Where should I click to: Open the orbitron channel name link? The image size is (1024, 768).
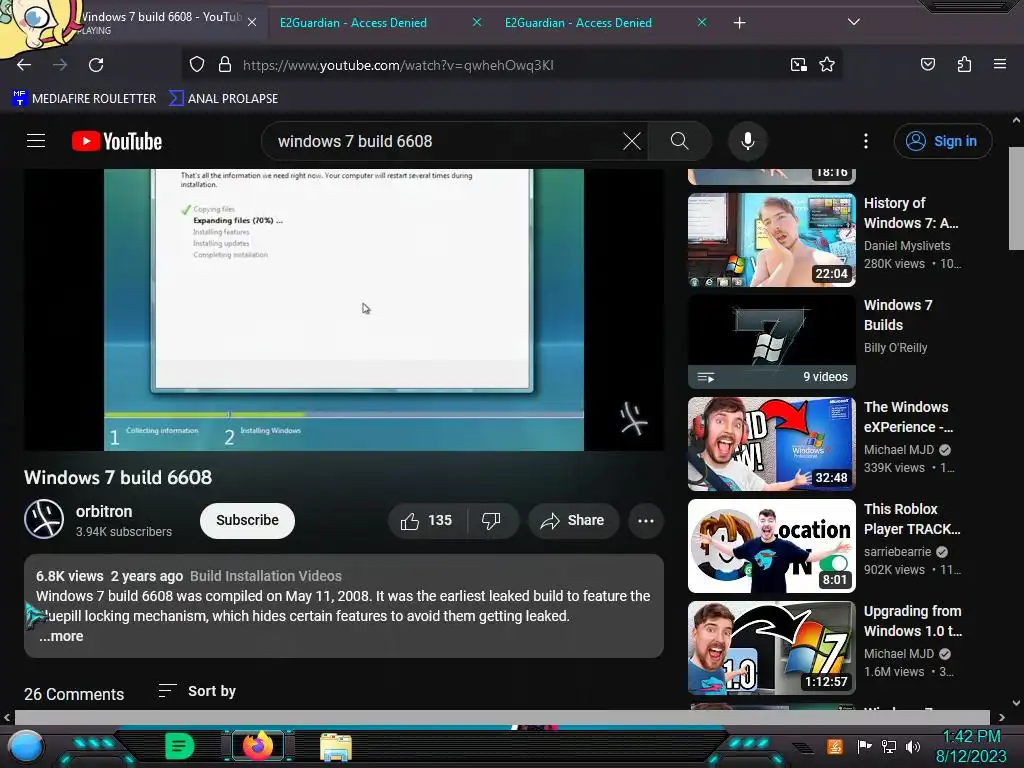104,511
